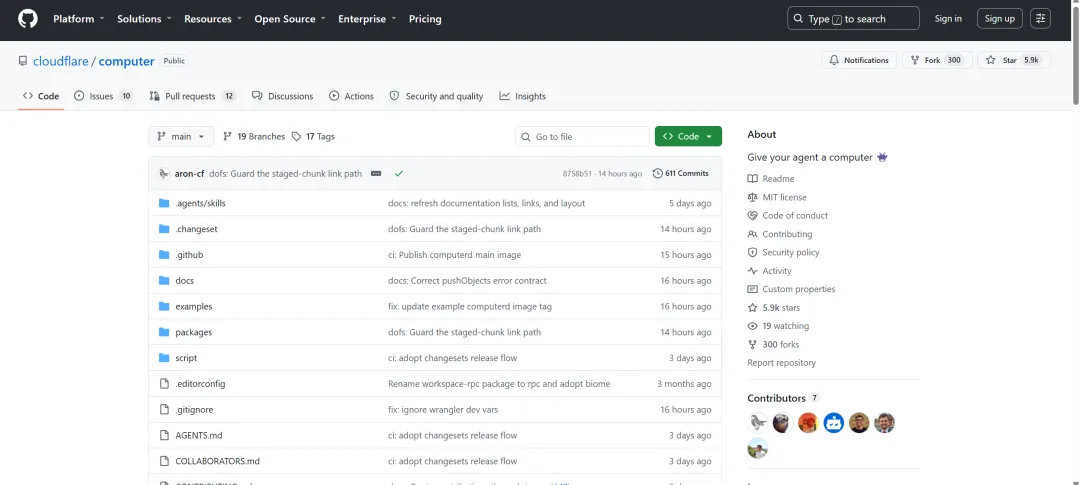Click the scale icon beside MIT license

point(752,197)
